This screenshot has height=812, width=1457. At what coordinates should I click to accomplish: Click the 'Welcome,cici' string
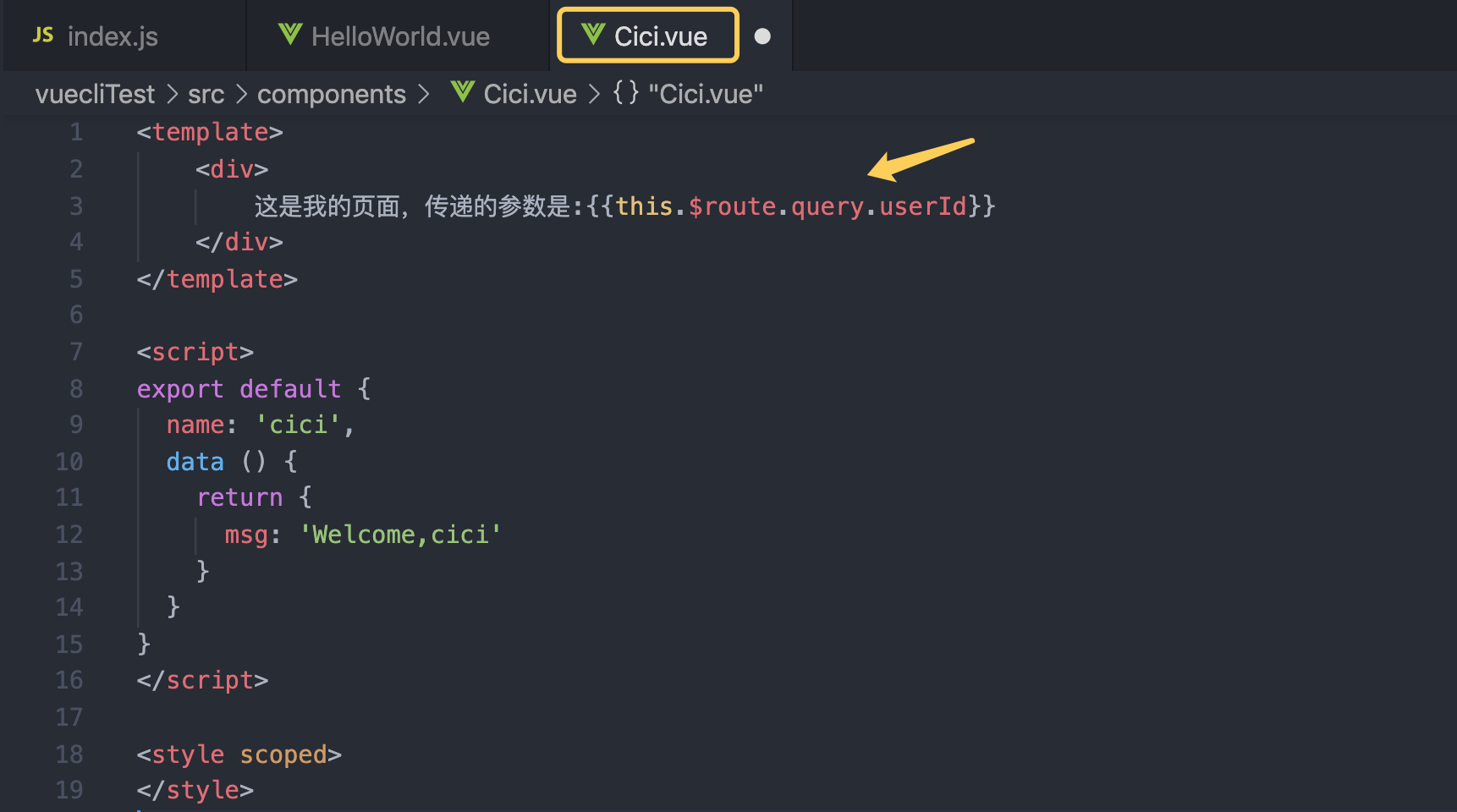[x=401, y=535]
